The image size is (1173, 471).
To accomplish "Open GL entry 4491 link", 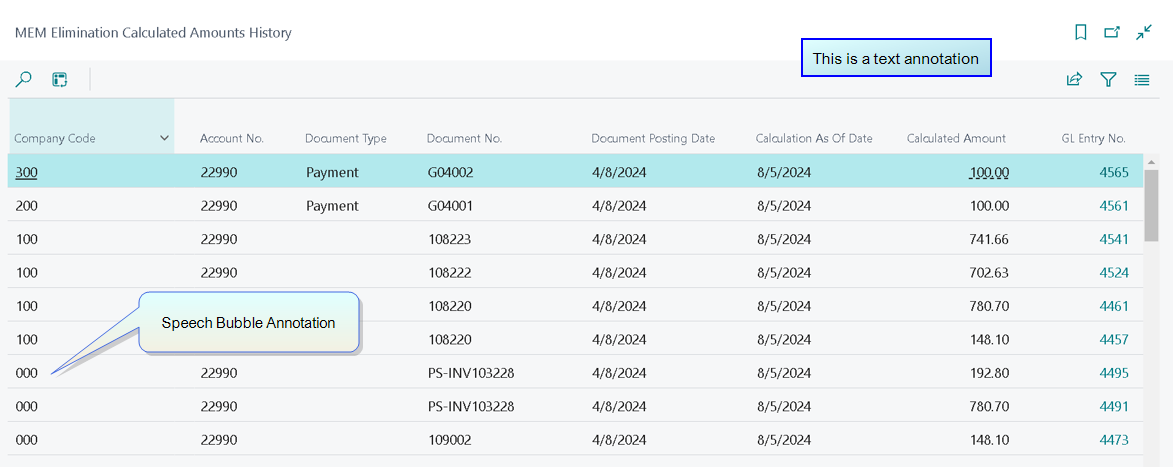I will 1114,407.
